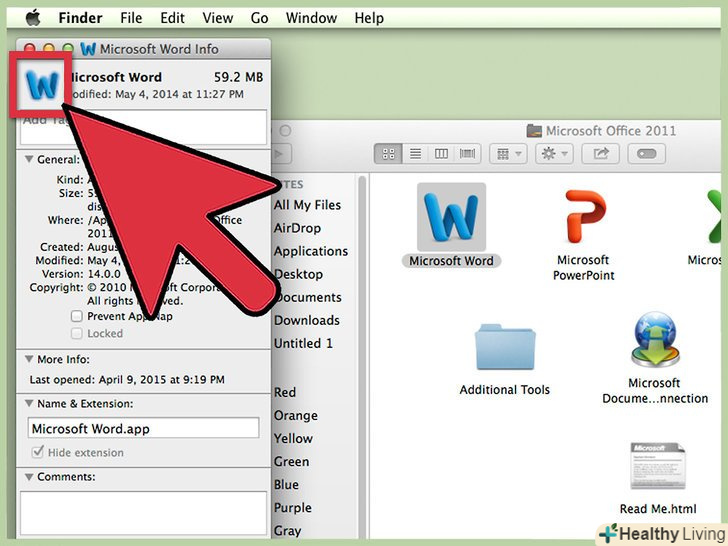The image size is (728, 546).
Task: Select the Additional Tools folder icon
Action: click(x=505, y=347)
